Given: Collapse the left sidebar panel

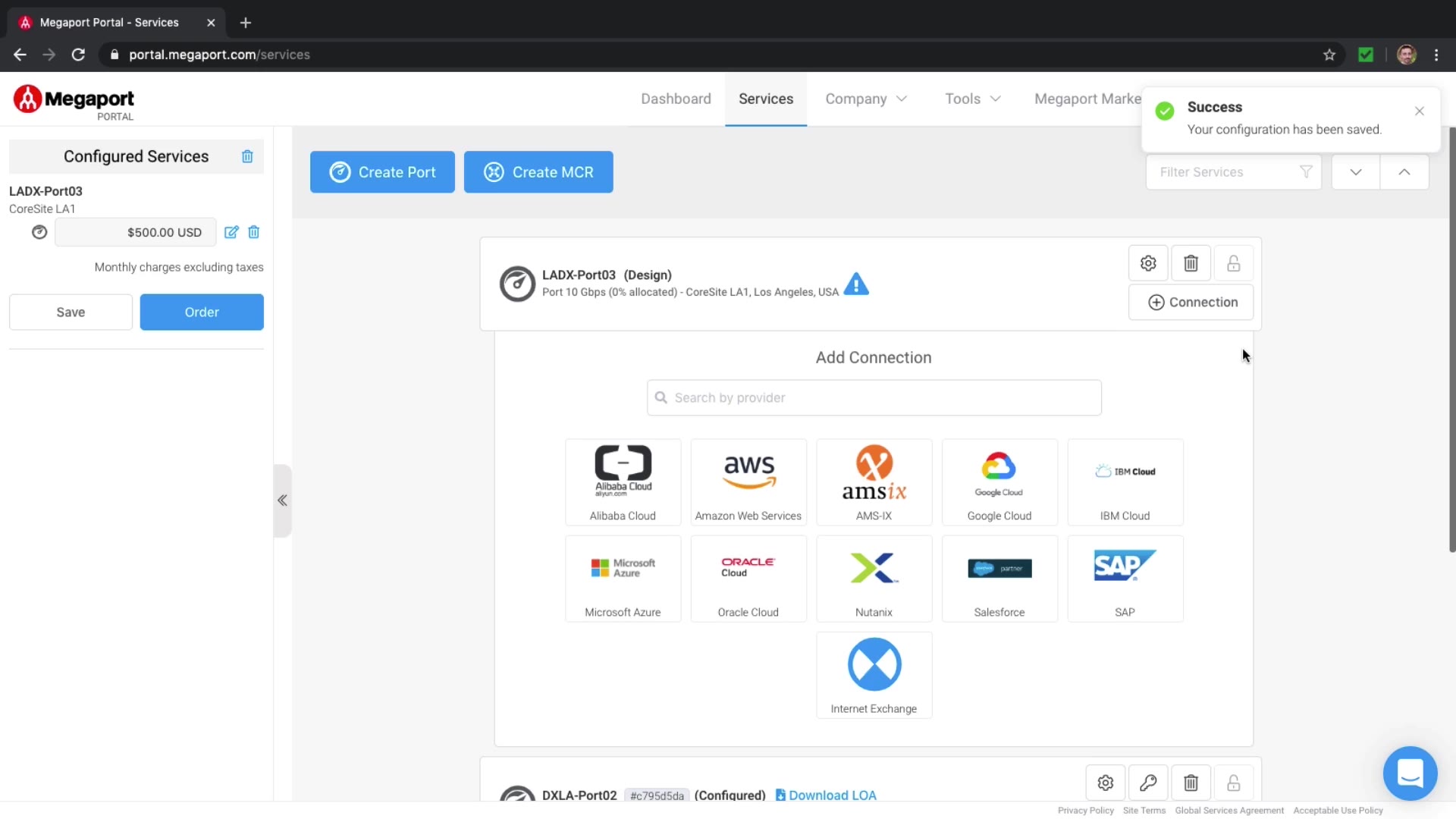Looking at the screenshot, I should pyautogui.click(x=282, y=500).
